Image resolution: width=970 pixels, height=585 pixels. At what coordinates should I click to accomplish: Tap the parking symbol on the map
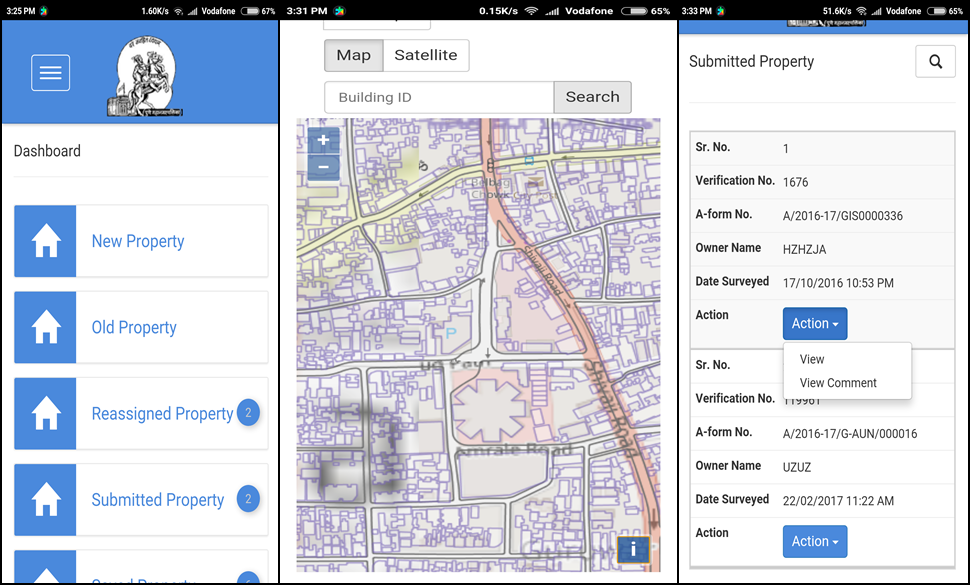tap(451, 333)
